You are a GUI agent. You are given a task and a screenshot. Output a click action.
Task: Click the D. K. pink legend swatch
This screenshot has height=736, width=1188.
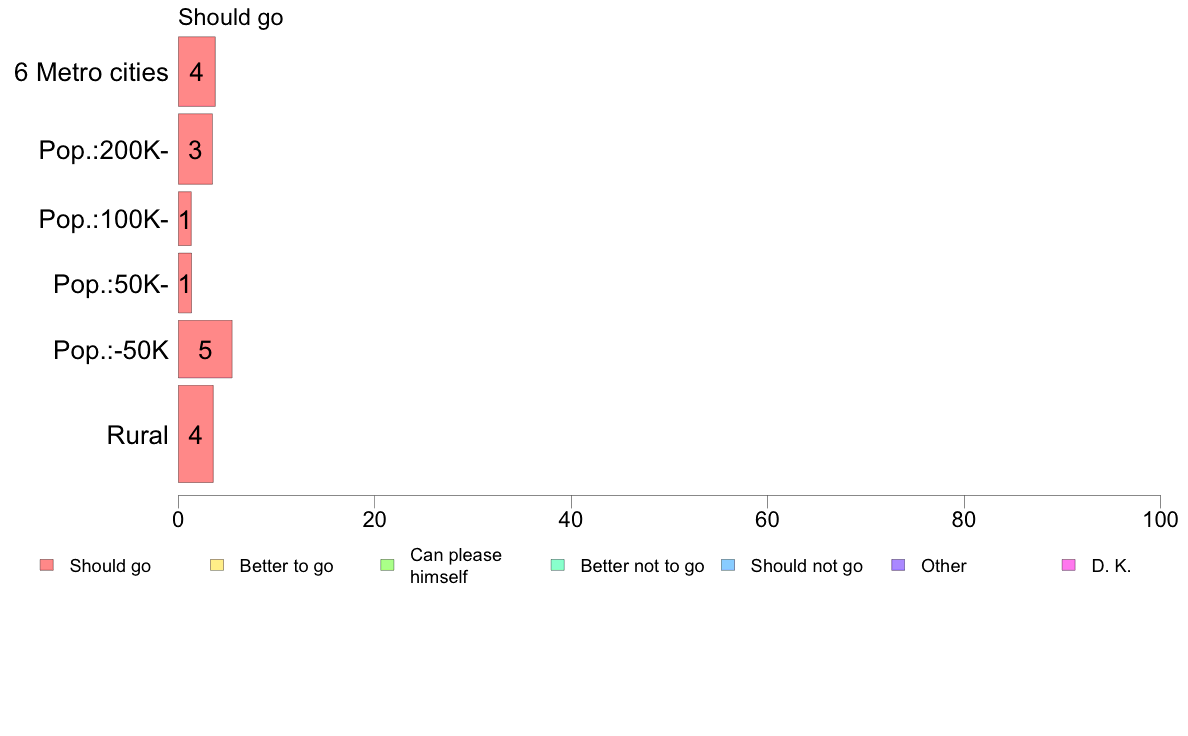tap(1069, 565)
